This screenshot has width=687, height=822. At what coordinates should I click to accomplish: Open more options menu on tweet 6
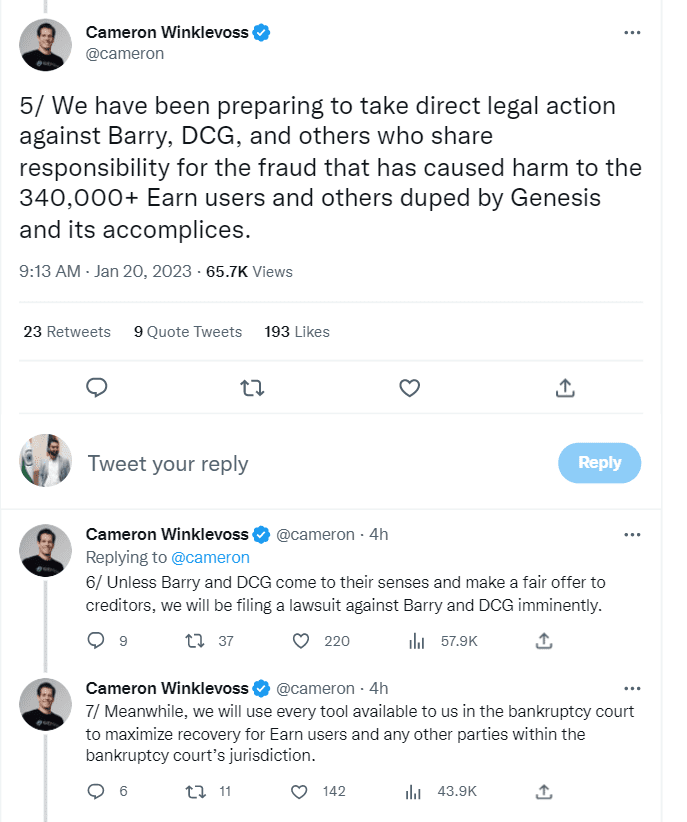[x=632, y=534]
